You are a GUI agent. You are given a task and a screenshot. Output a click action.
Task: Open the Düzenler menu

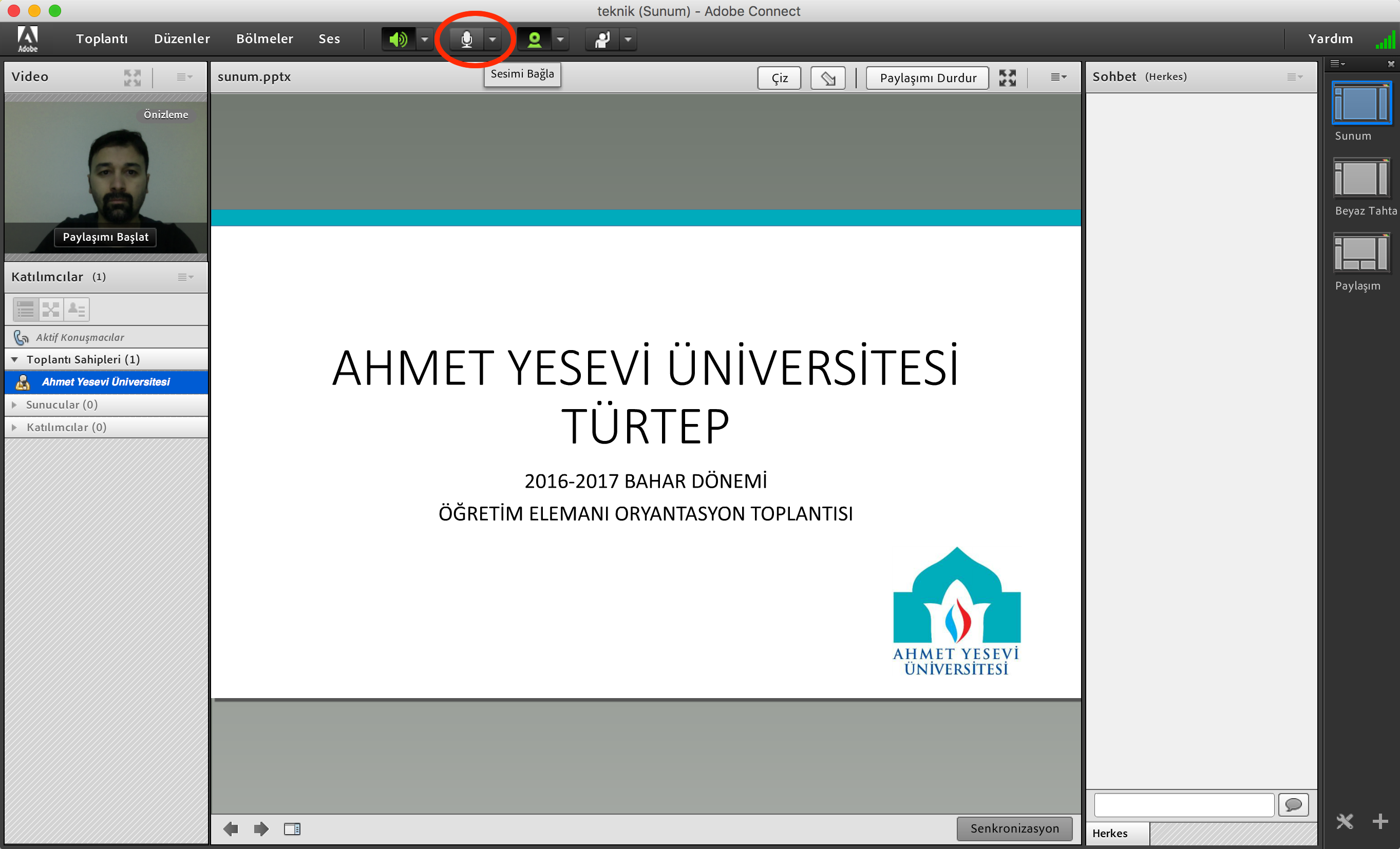click(x=182, y=38)
